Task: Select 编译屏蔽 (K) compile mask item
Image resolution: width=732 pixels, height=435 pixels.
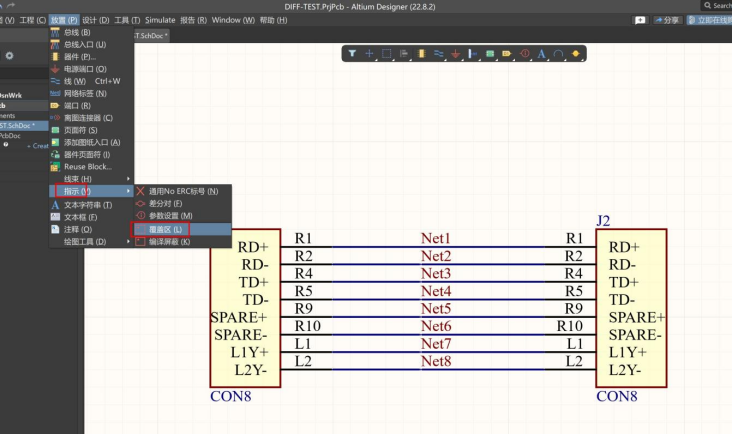Action: click(183, 242)
